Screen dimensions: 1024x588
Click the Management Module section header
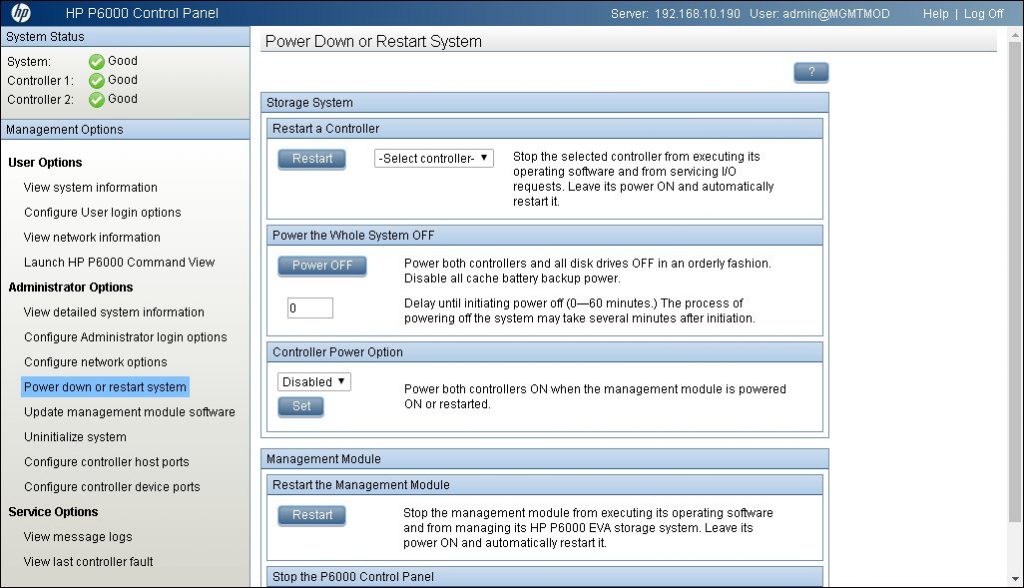pos(545,459)
